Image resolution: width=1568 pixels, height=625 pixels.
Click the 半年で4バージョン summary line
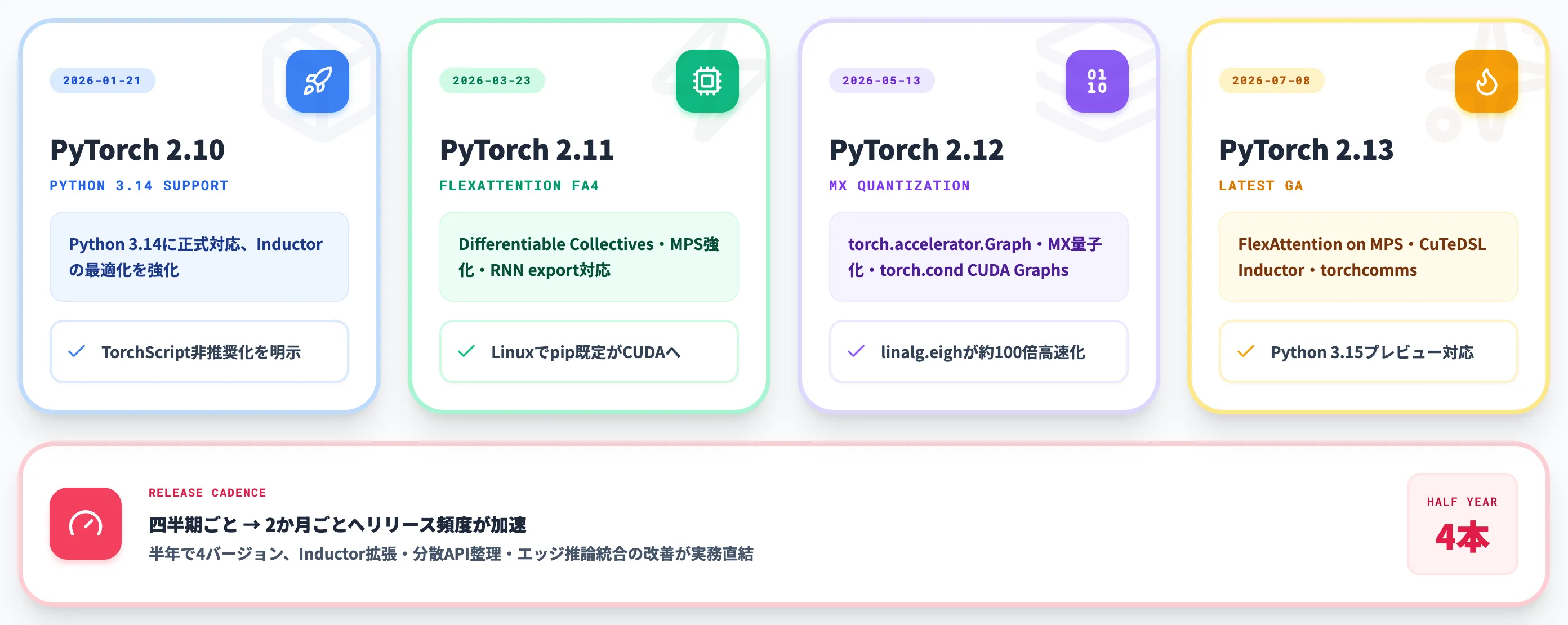pos(451,553)
